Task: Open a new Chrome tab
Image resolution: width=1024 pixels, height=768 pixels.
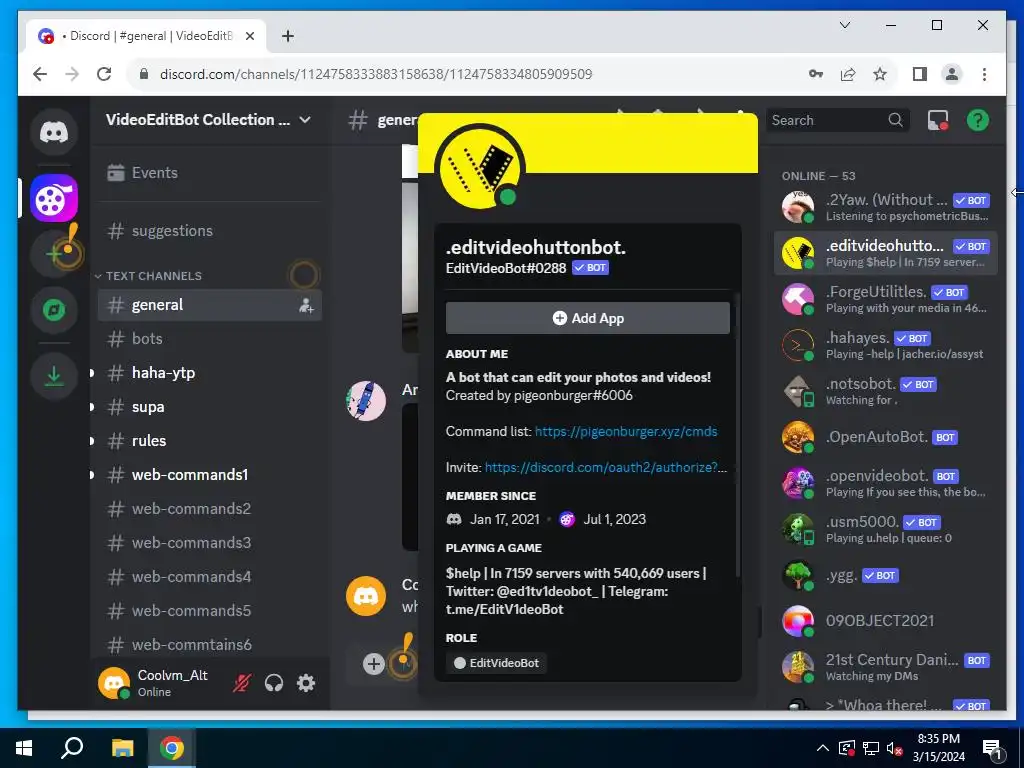Action: (288, 36)
